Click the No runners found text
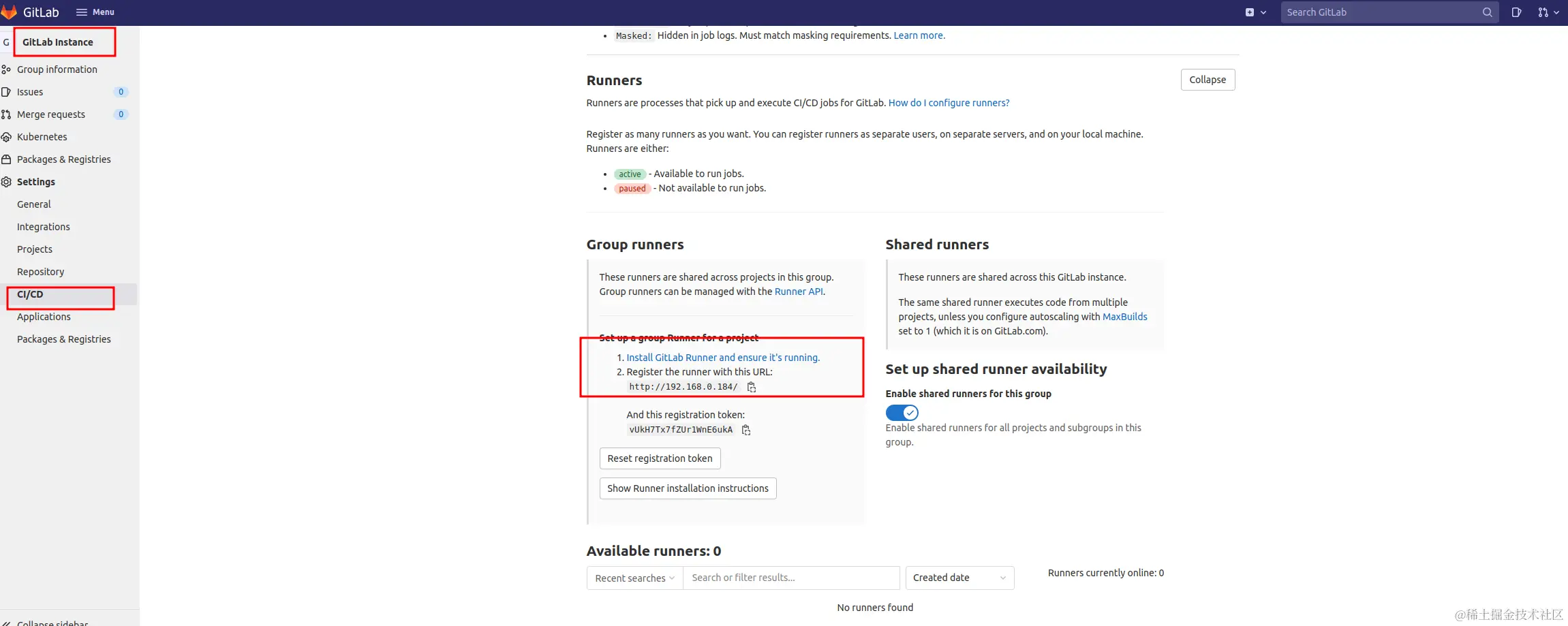The width and height of the screenshot is (1568, 626). (x=875, y=608)
